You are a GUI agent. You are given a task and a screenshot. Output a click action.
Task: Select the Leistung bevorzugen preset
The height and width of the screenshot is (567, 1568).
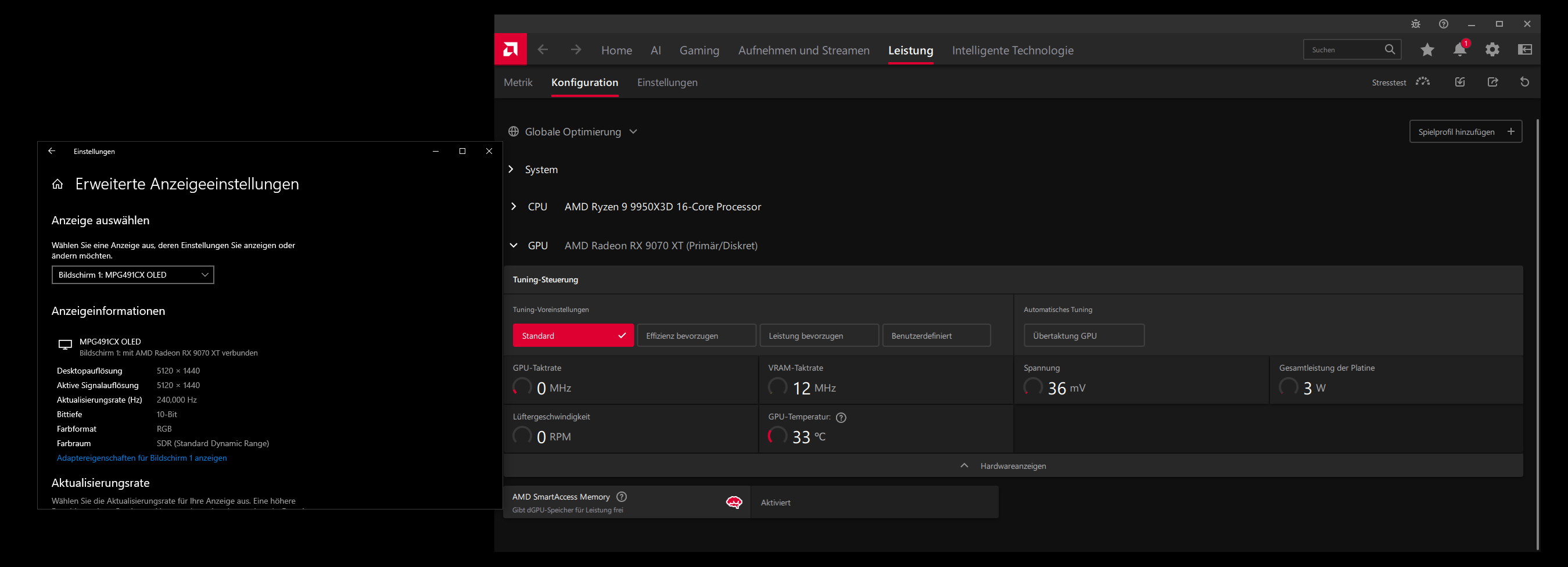click(x=819, y=335)
